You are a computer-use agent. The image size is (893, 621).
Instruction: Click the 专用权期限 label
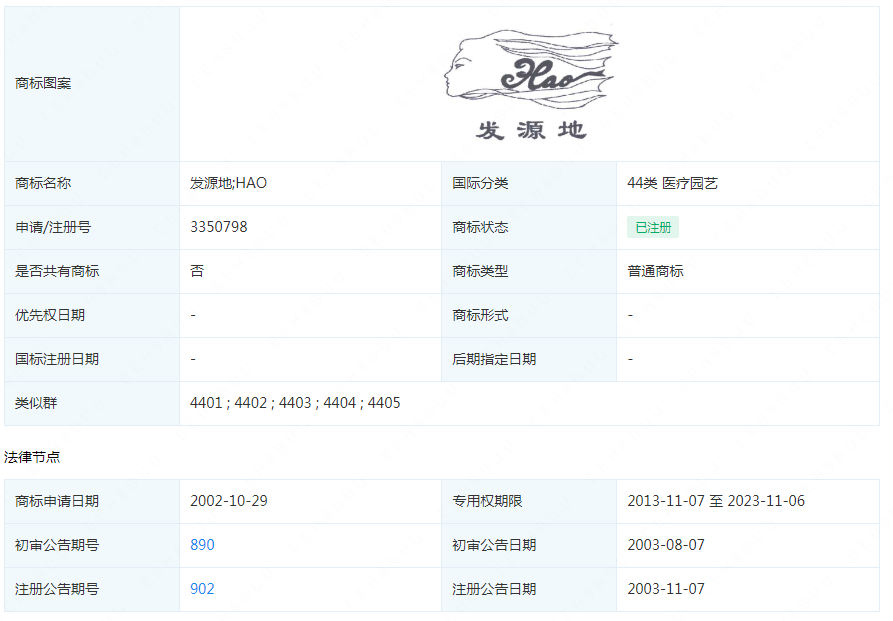pos(488,501)
